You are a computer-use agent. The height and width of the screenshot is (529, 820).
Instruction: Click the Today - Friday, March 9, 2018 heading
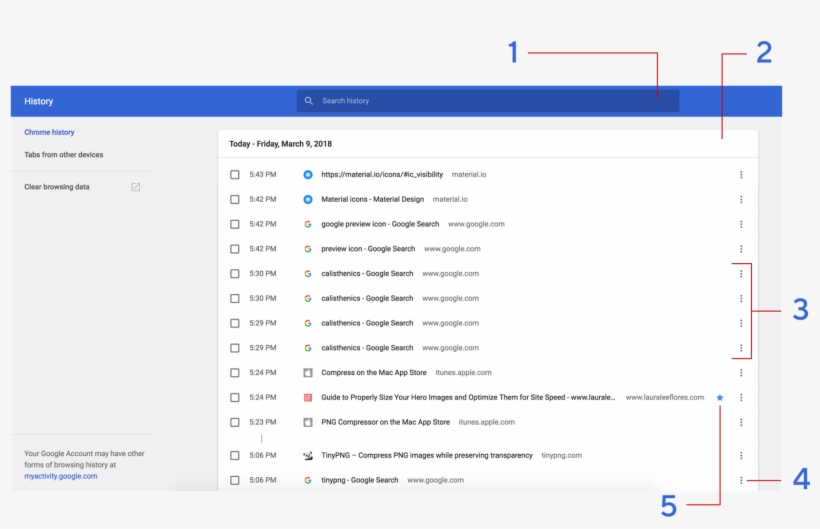(x=280, y=144)
